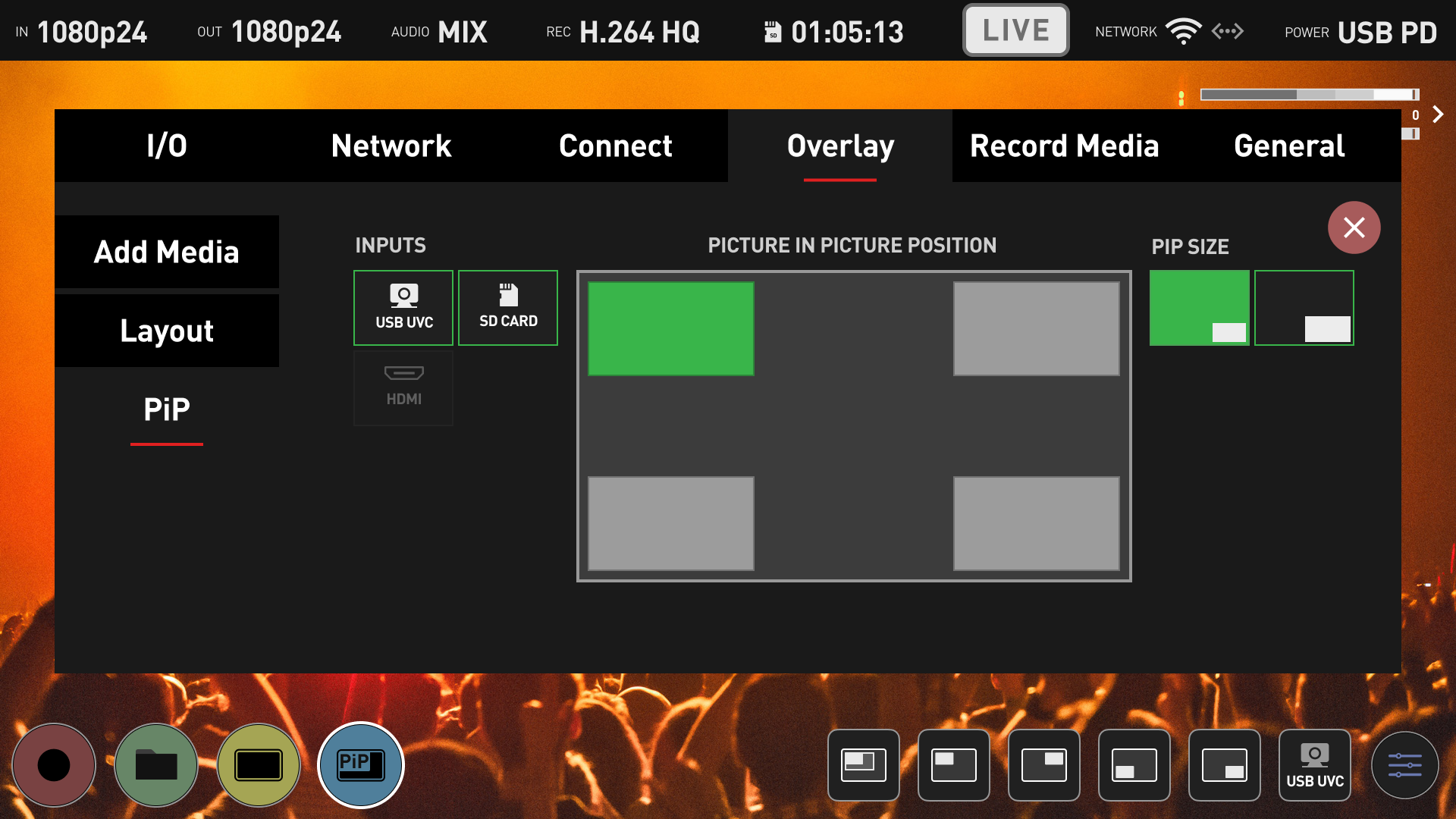Tap the IN 1080p24 input format
Viewport: 1456px width, 819px height.
(x=82, y=32)
